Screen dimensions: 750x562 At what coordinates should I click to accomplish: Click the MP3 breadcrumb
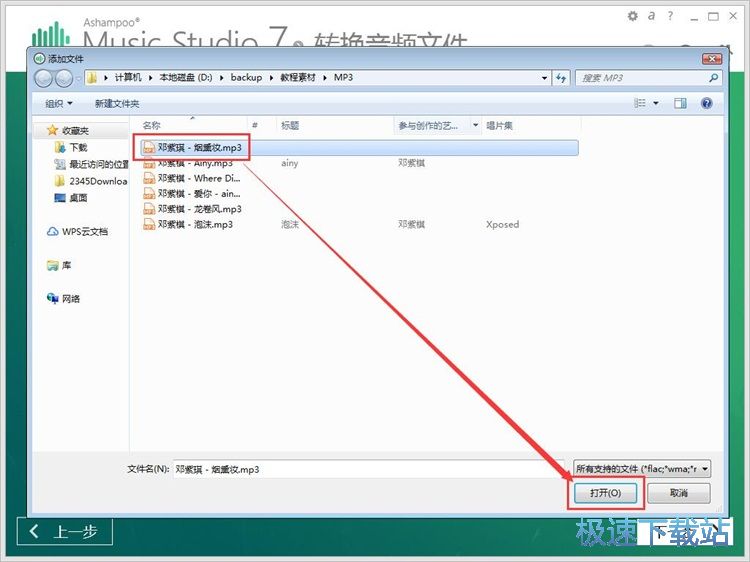(x=343, y=77)
